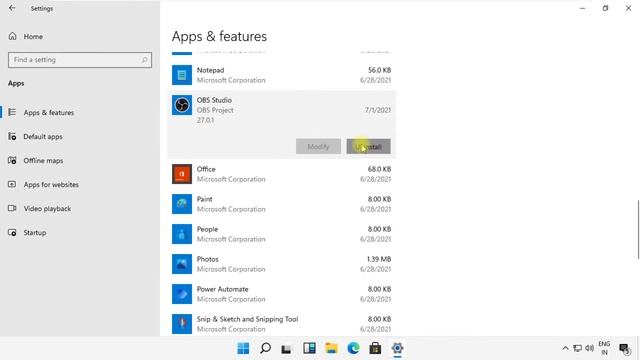
Task: Click the Paint app icon
Action: click(182, 204)
